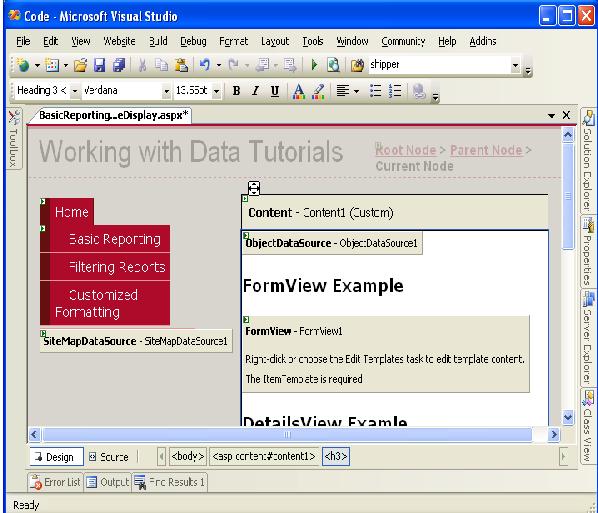Click the Undo arrow icon
Screen dimensions: 598x513
pyautogui.click(x=205, y=65)
